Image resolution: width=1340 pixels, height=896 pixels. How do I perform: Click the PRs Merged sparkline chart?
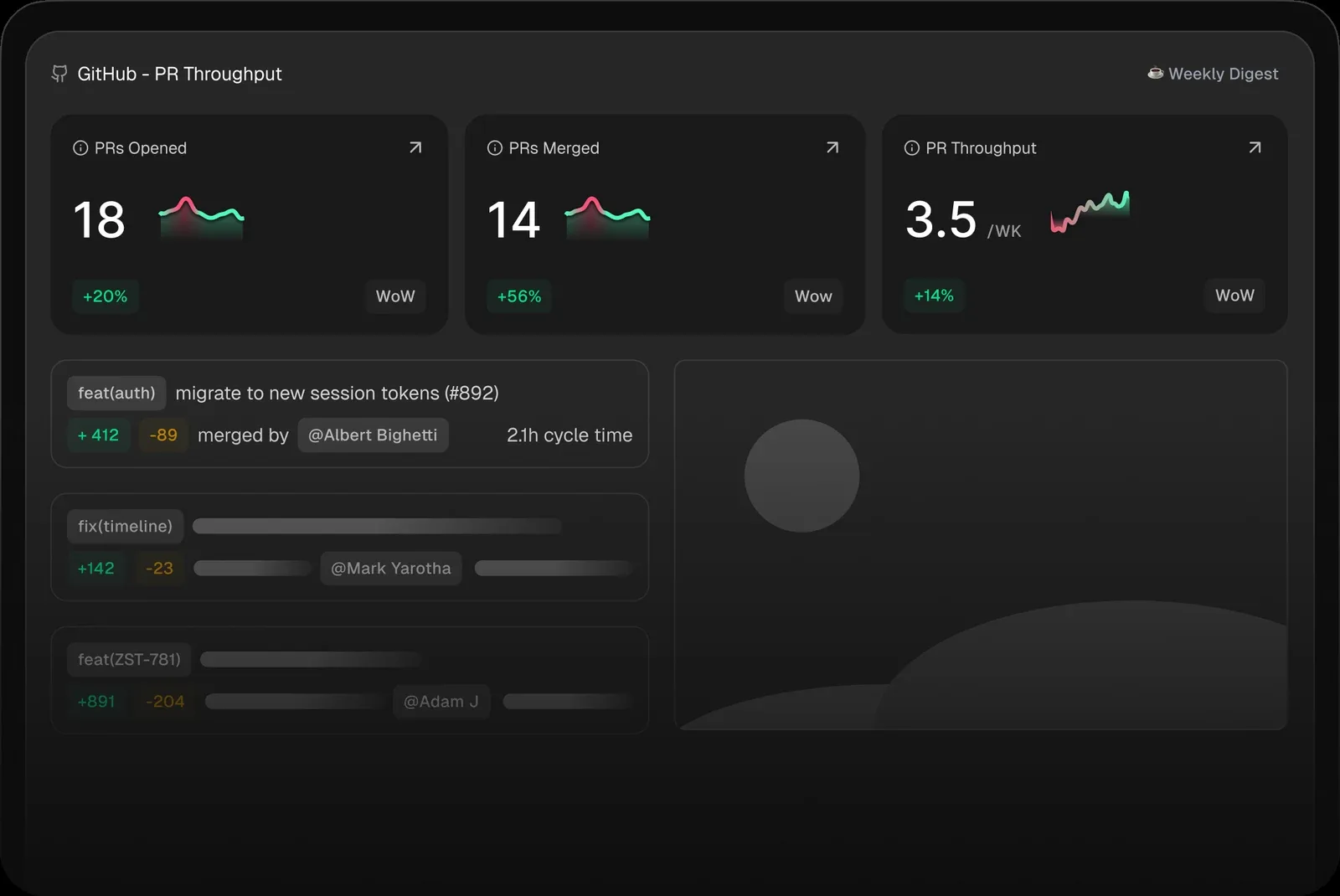tap(608, 218)
